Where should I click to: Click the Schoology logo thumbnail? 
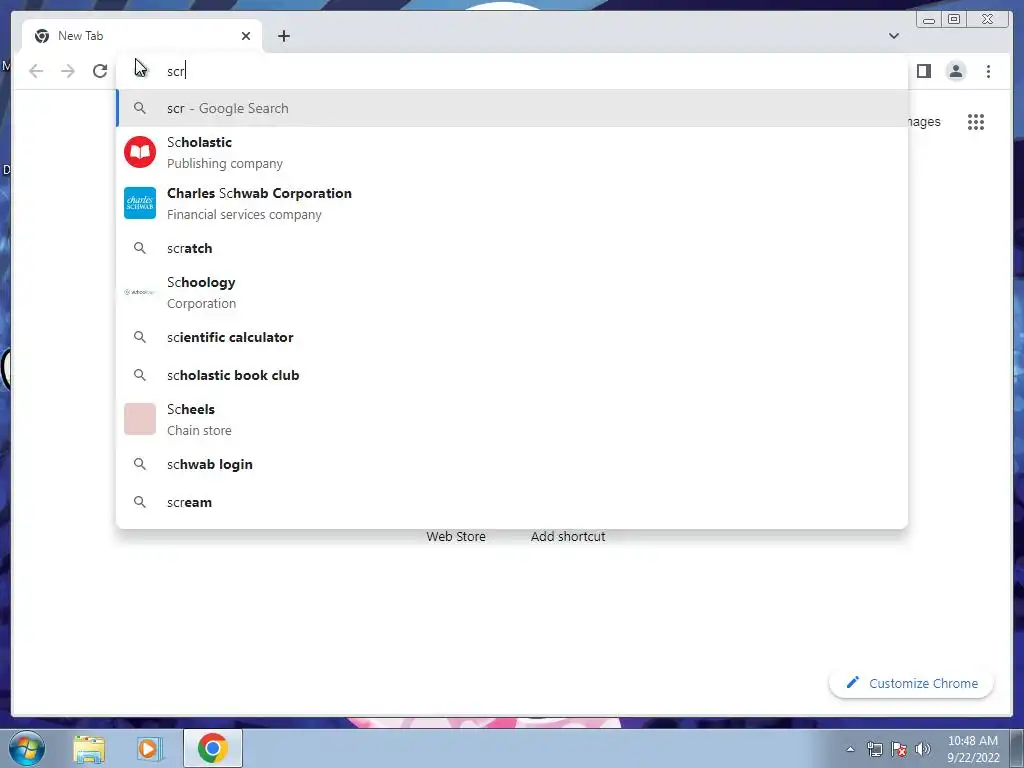[140, 292]
